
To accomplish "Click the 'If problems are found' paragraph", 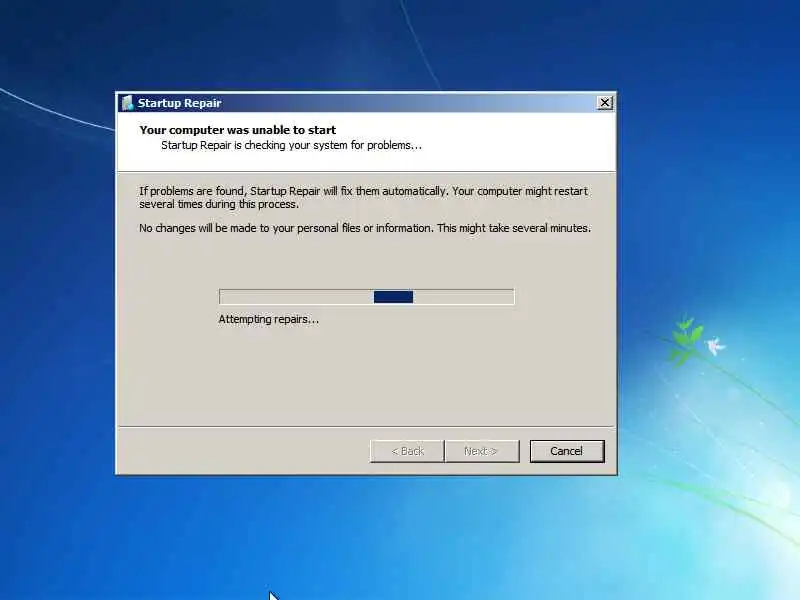I will (363, 197).
